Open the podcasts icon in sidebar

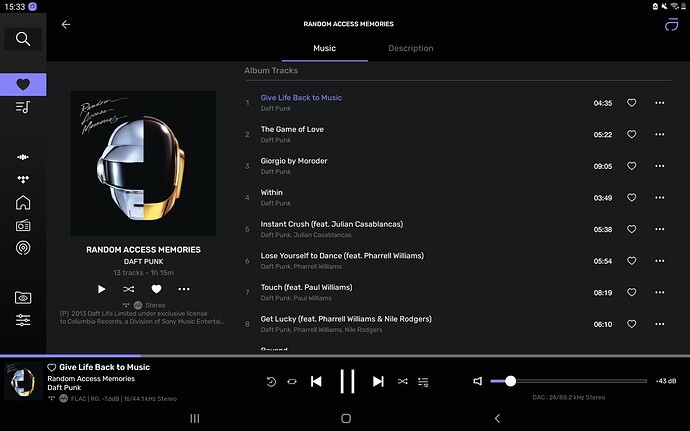pos(23,248)
